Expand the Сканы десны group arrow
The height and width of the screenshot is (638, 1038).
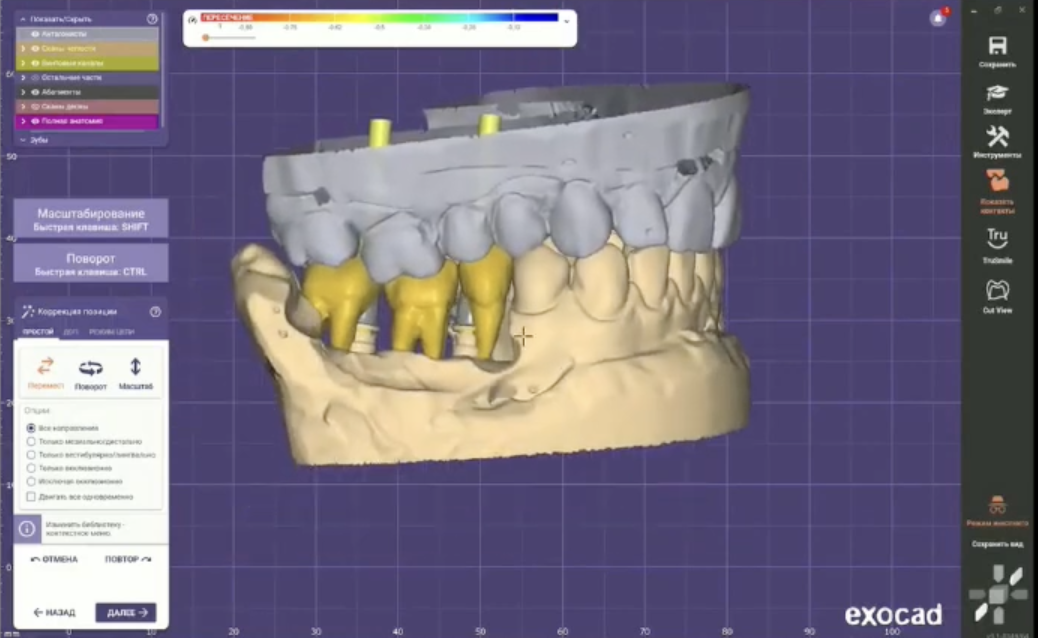coord(23,107)
